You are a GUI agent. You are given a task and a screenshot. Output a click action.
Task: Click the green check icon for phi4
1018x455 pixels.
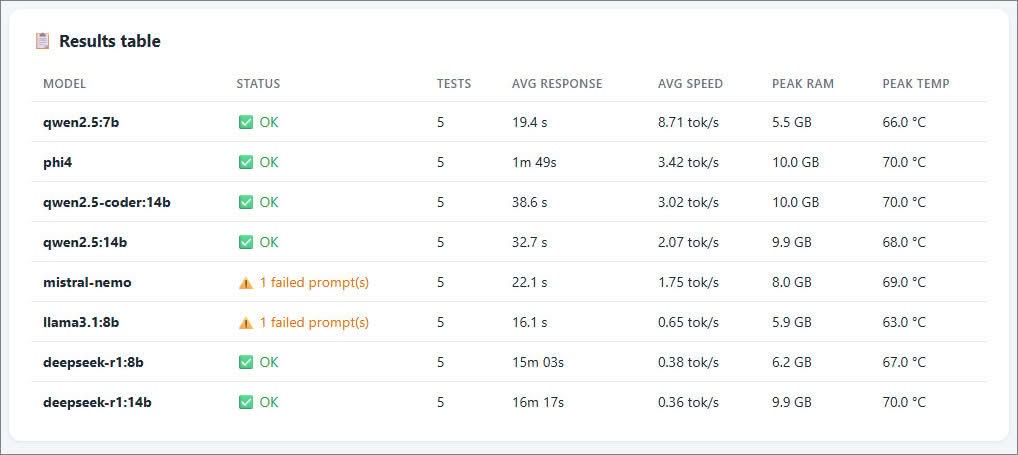click(245, 162)
